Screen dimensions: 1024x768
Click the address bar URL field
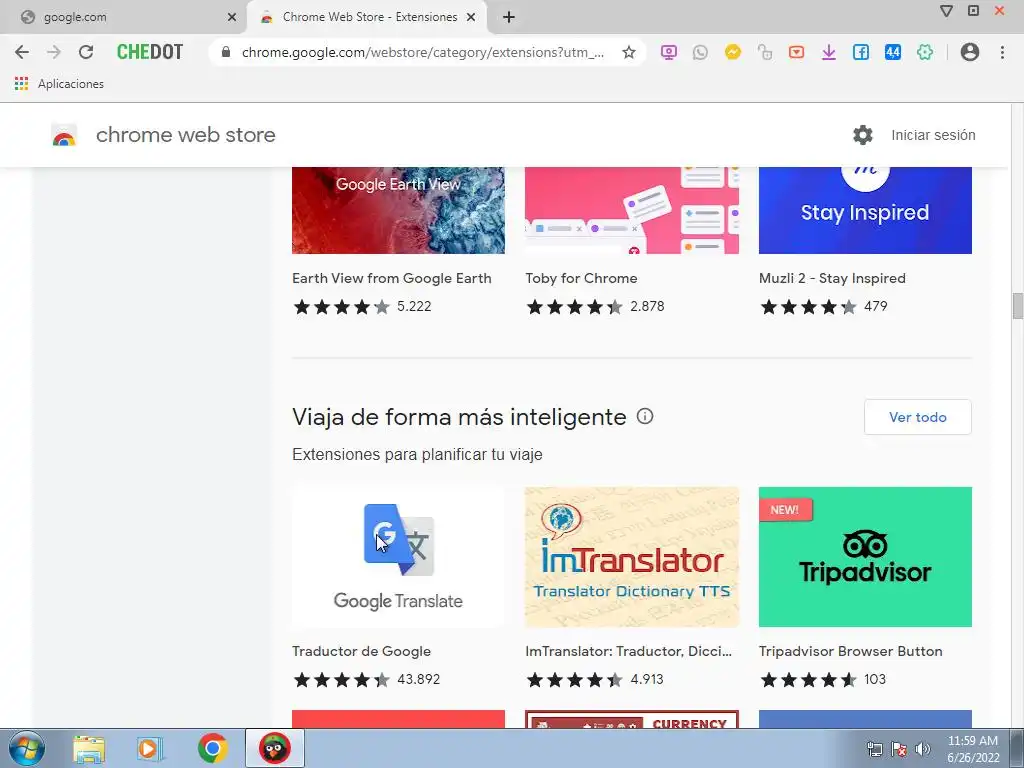(x=423, y=52)
